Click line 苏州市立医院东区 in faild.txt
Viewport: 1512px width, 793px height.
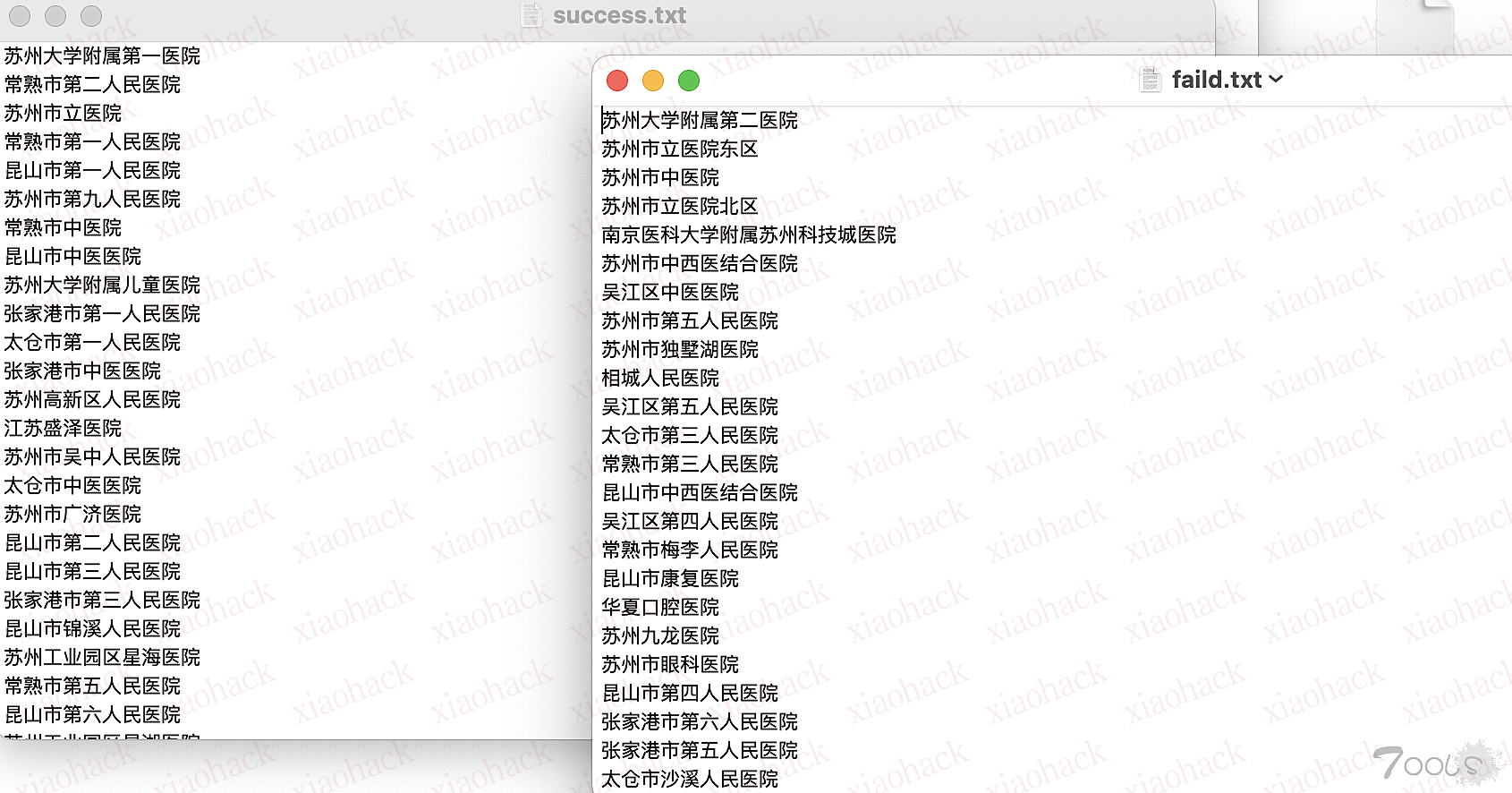click(x=680, y=149)
